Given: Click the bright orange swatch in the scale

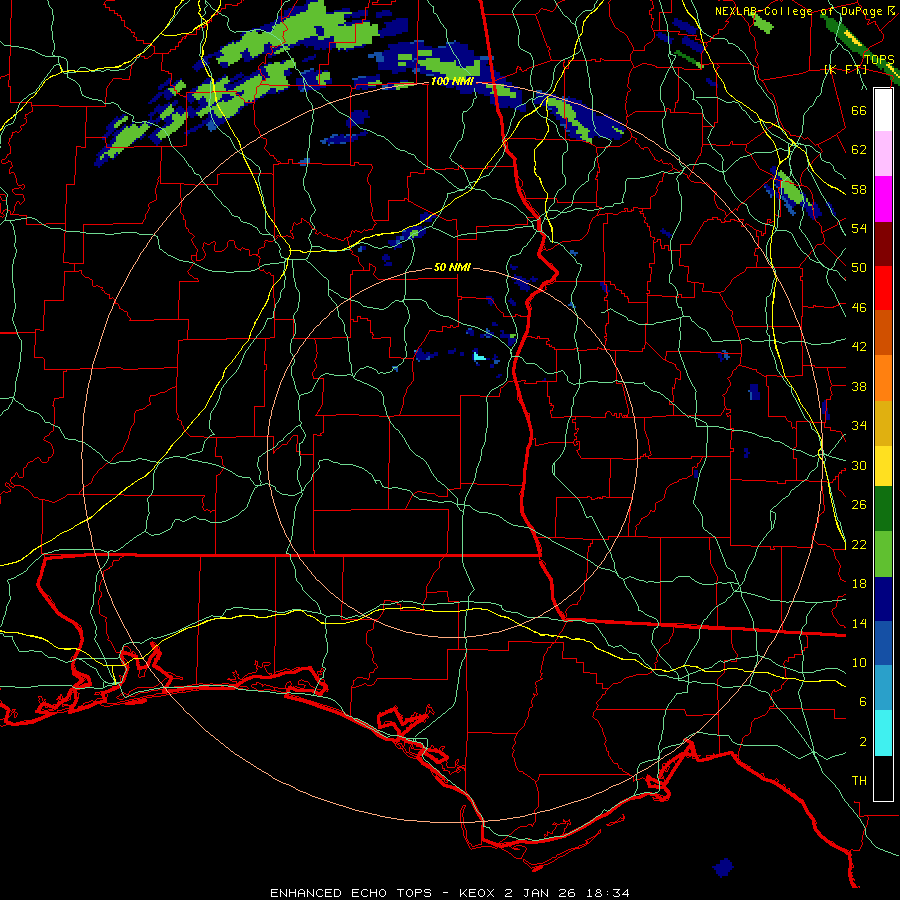Looking at the screenshot, I should point(883,378).
